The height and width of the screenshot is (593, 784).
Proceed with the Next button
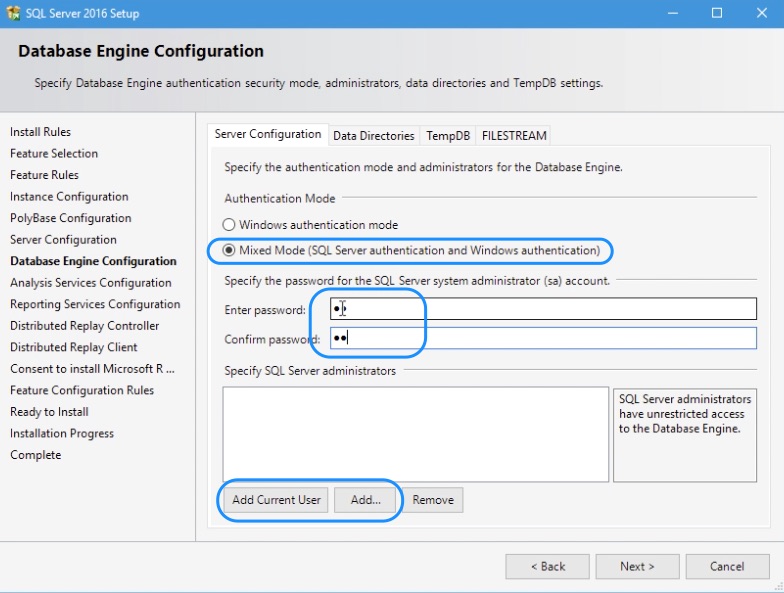tap(637, 566)
